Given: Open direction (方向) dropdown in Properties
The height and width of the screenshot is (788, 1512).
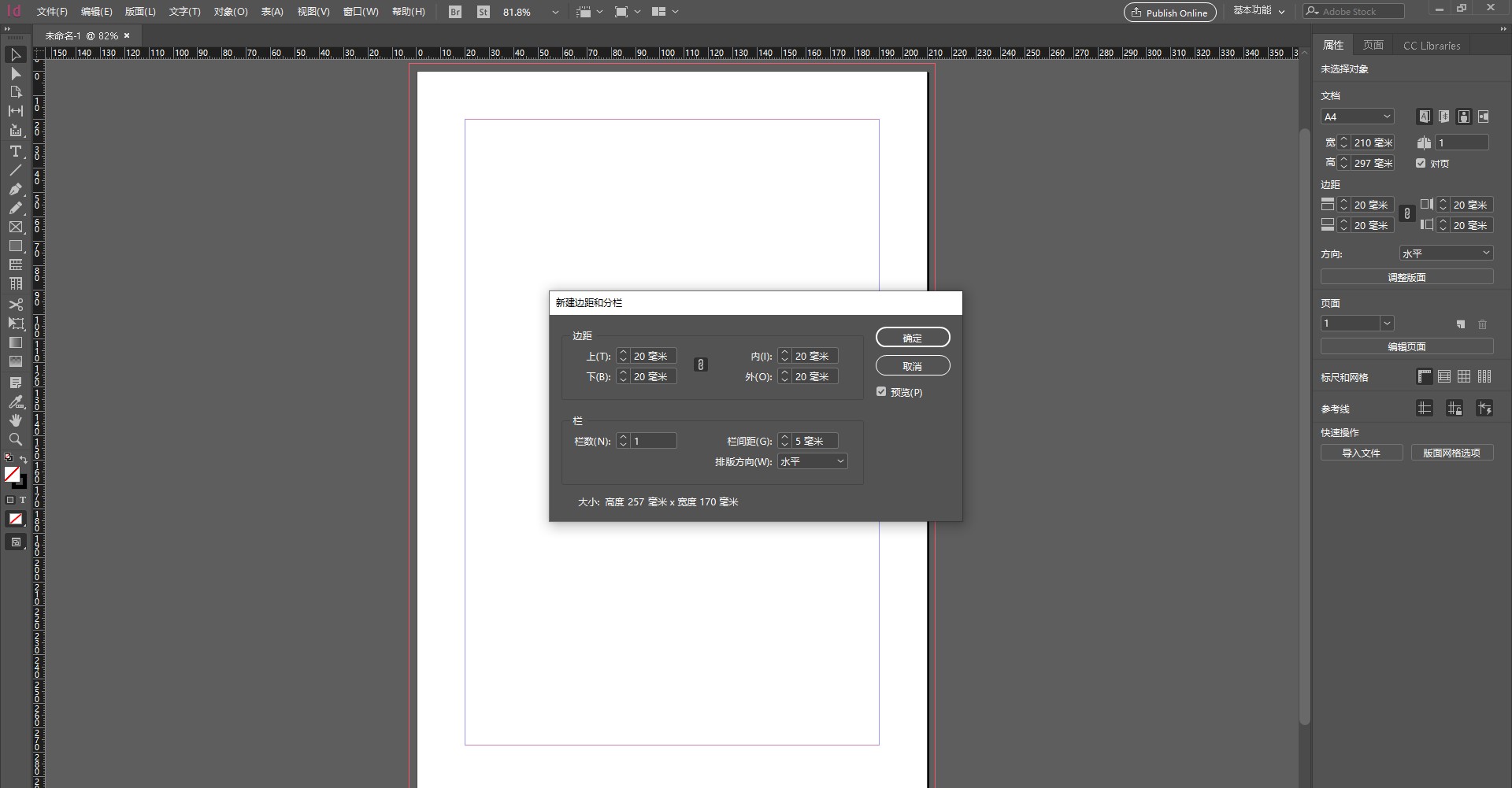Looking at the screenshot, I should pyautogui.click(x=1446, y=253).
